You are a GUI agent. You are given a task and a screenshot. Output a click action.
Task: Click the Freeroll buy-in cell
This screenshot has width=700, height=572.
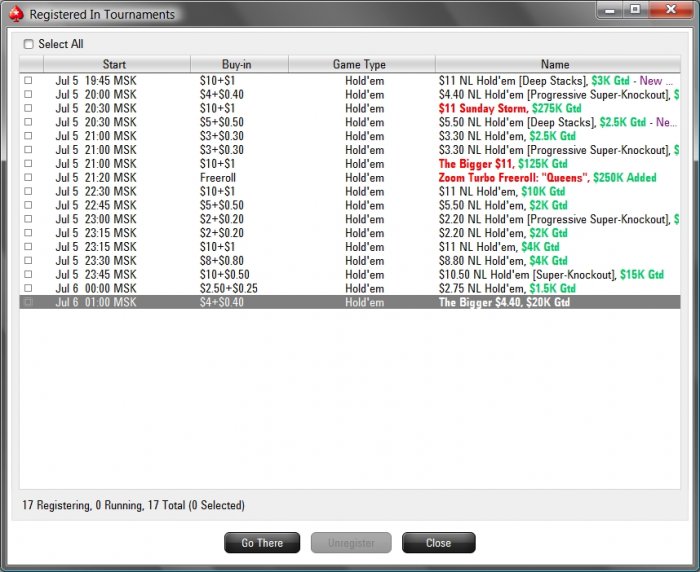click(x=217, y=177)
